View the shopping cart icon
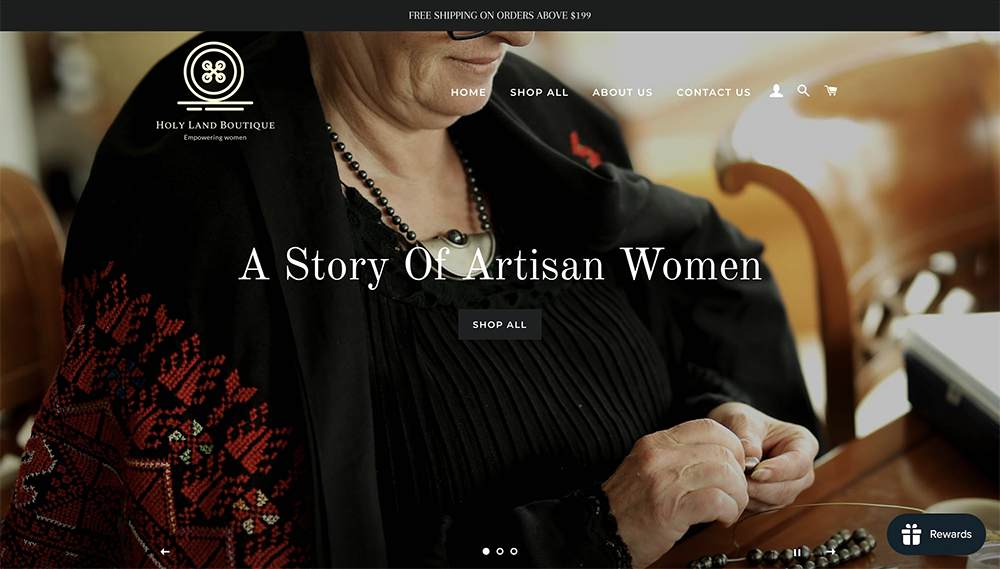 coord(830,91)
